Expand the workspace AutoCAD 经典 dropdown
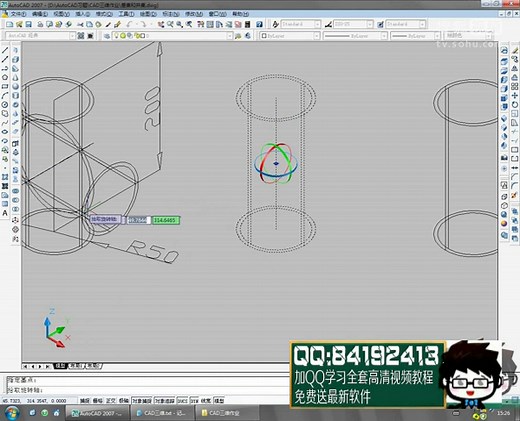 coord(72,36)
